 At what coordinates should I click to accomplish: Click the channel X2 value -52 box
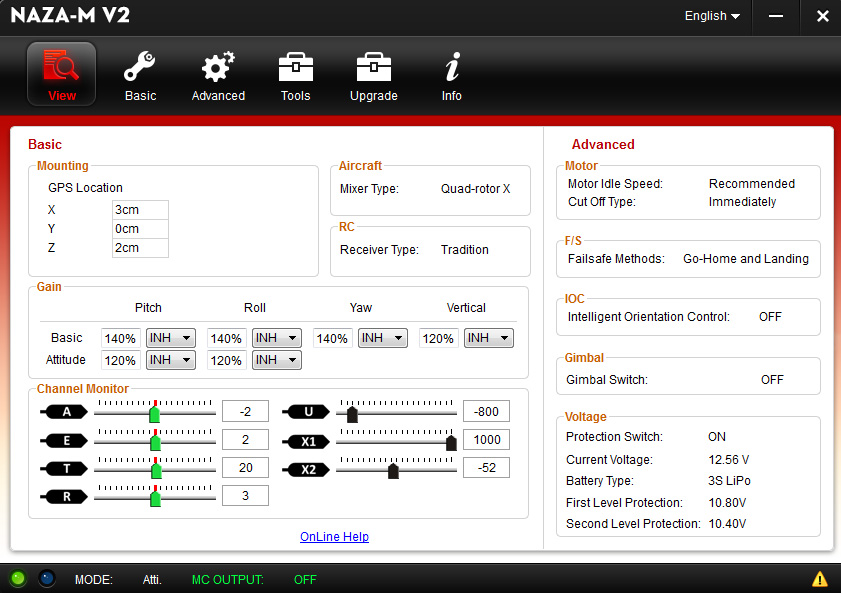[x=486, y=468]
